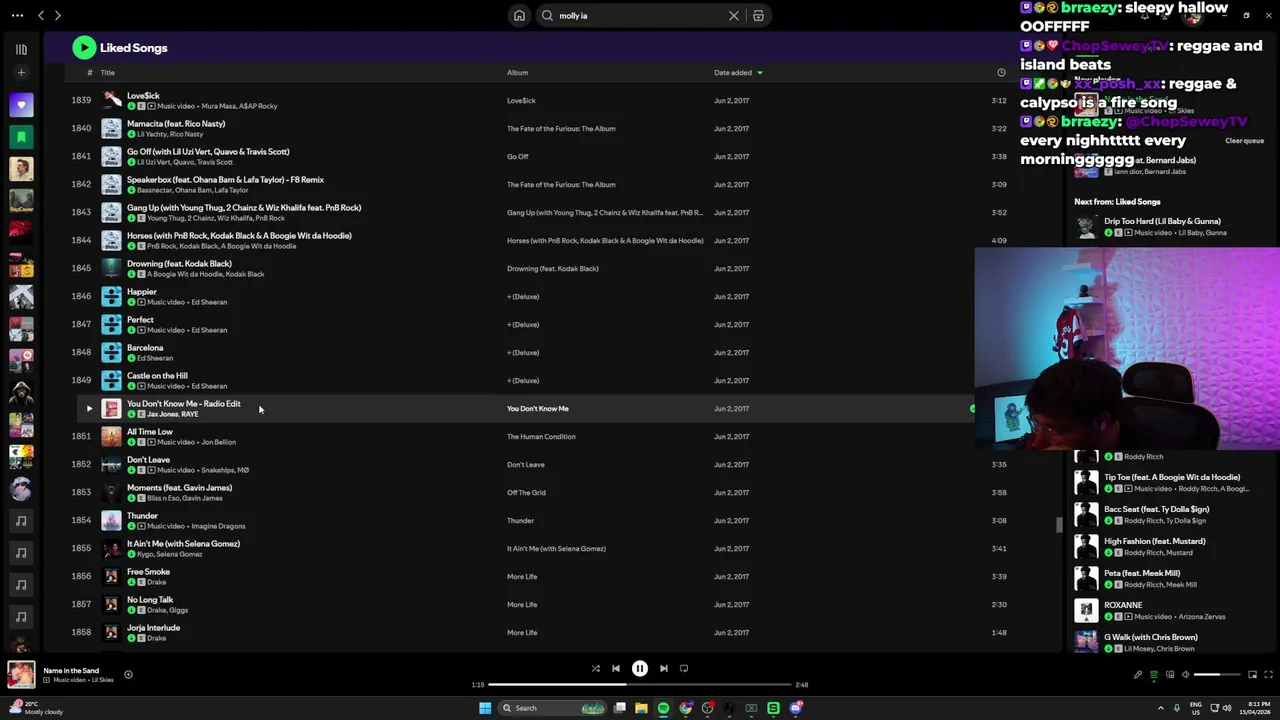Go back using the left arrow navigation
The height and width of the screenshot is (720, 1280).
click(41, 16)
